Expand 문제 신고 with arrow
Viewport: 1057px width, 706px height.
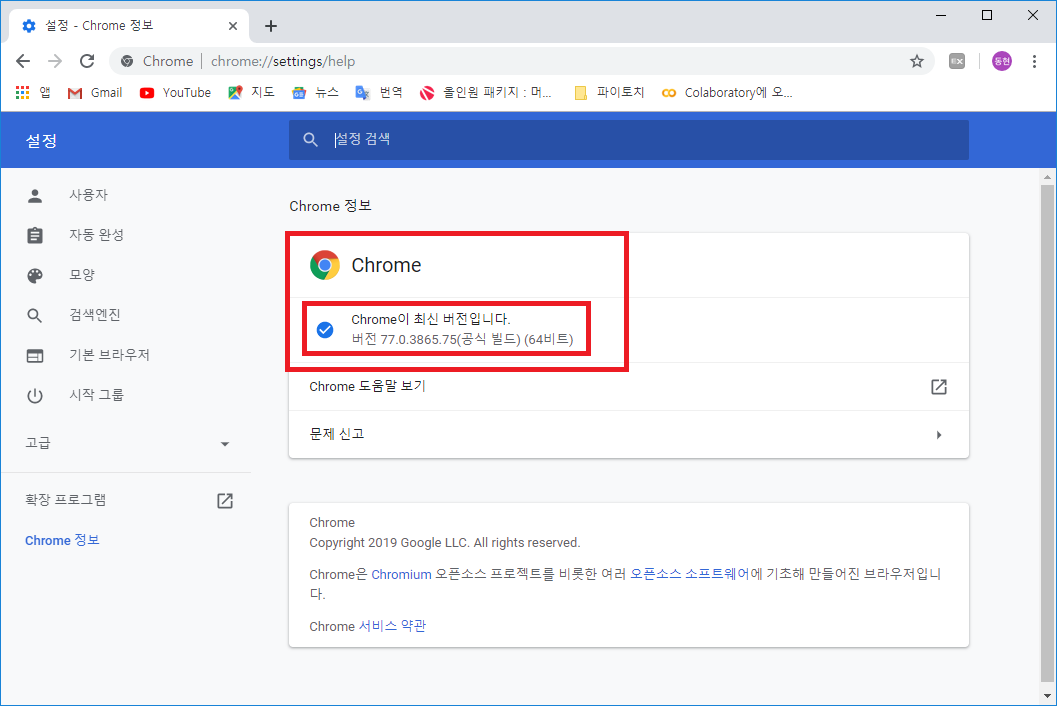(938, 435)
